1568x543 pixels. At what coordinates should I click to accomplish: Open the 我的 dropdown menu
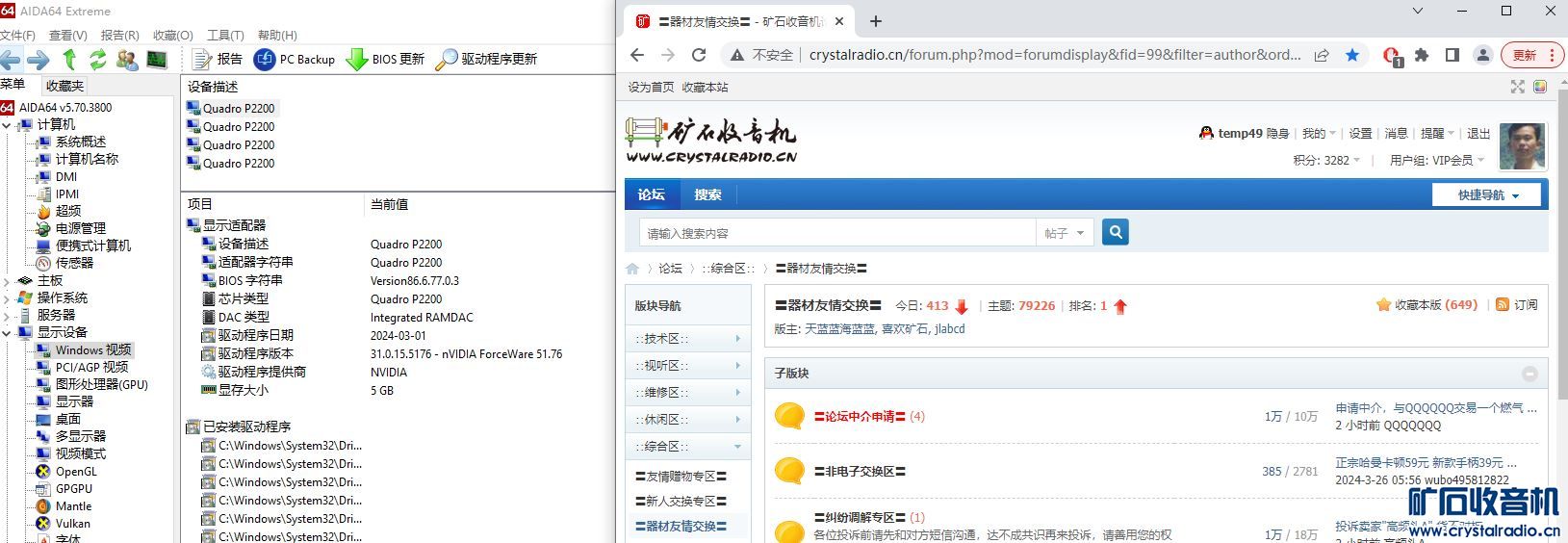pos(1319,134)
